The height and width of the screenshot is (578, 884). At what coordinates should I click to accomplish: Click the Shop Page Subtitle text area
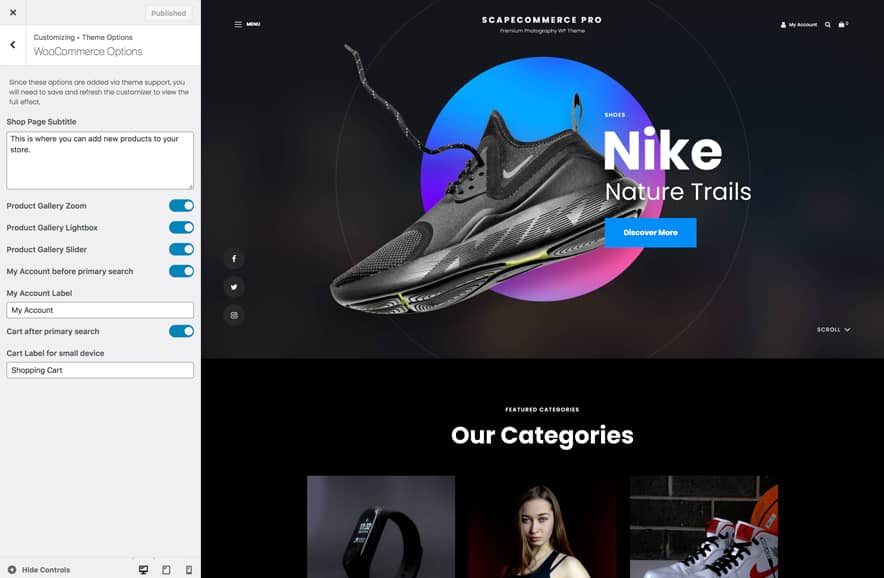[100, 160]
